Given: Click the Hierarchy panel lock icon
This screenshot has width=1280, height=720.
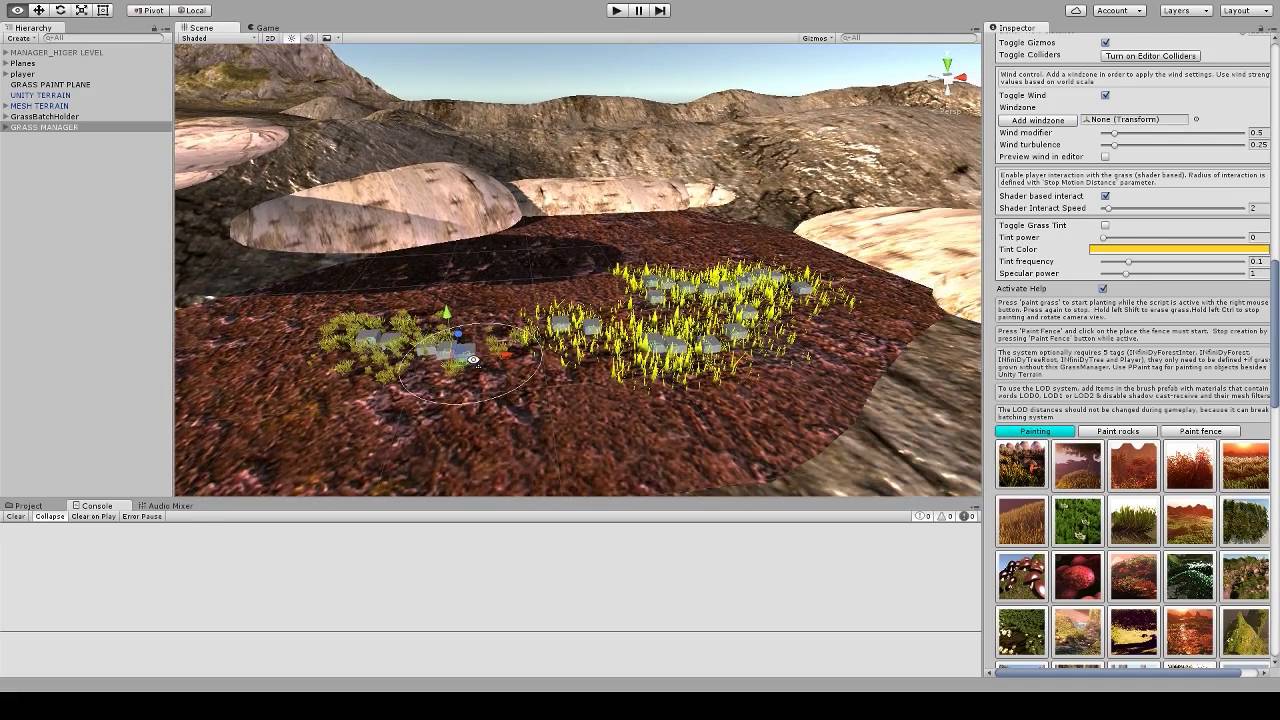Looking at the screenshot, I should click(156, 28).
